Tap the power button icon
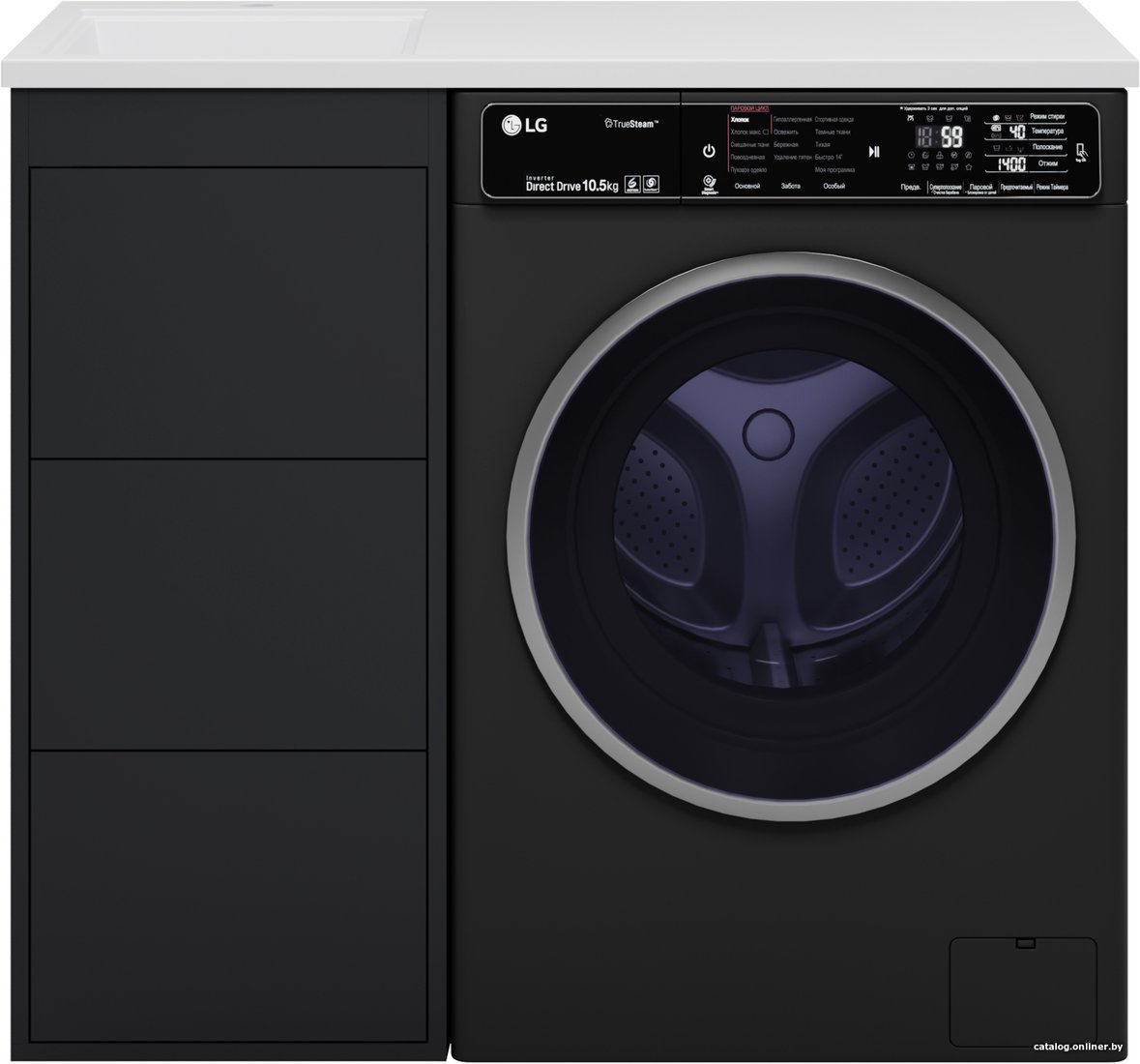1140x1064 pixels. pos(709,151)
